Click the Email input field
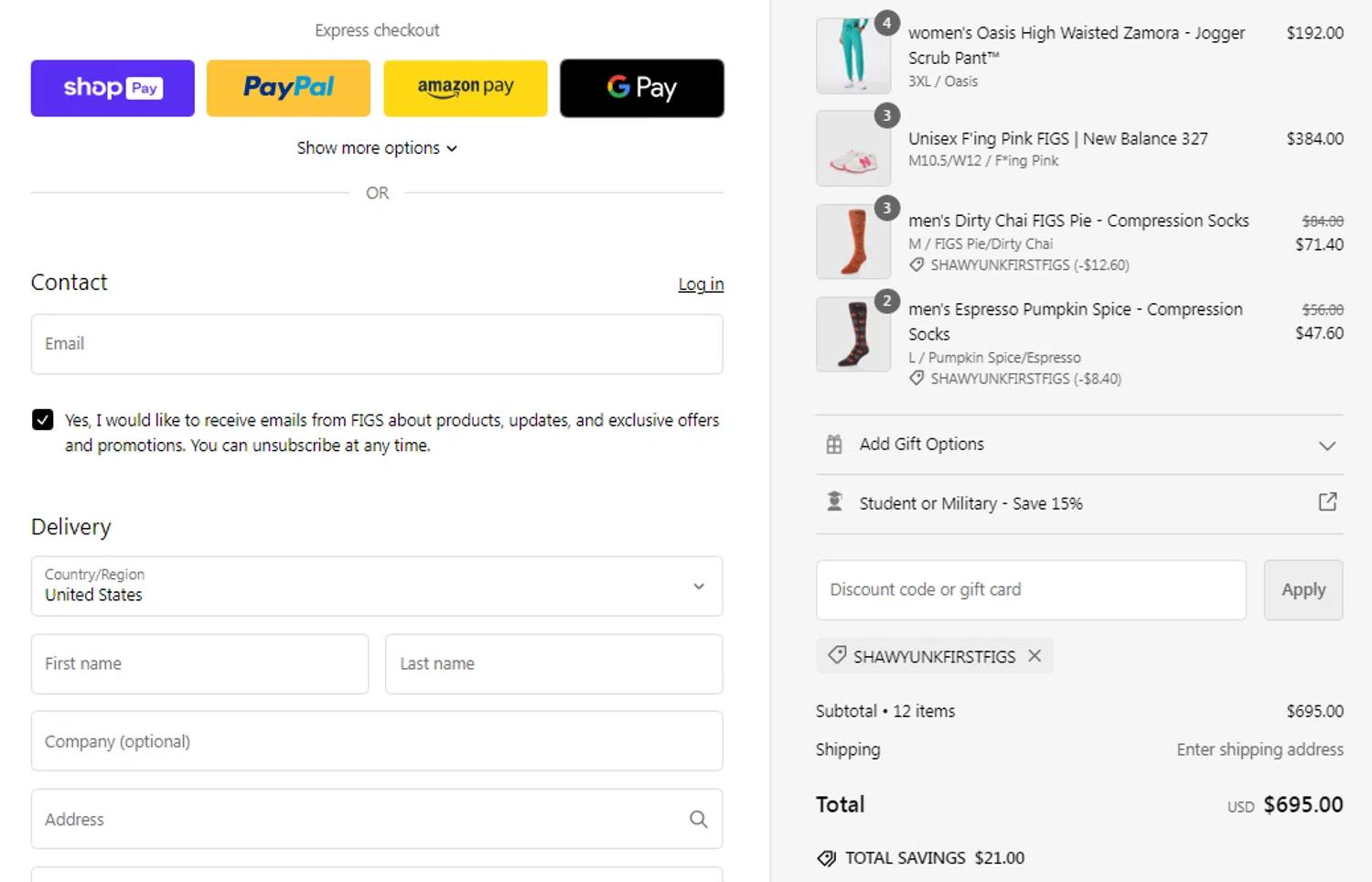The height and width of the screenshot is (882, 1372). click(377, 344)
